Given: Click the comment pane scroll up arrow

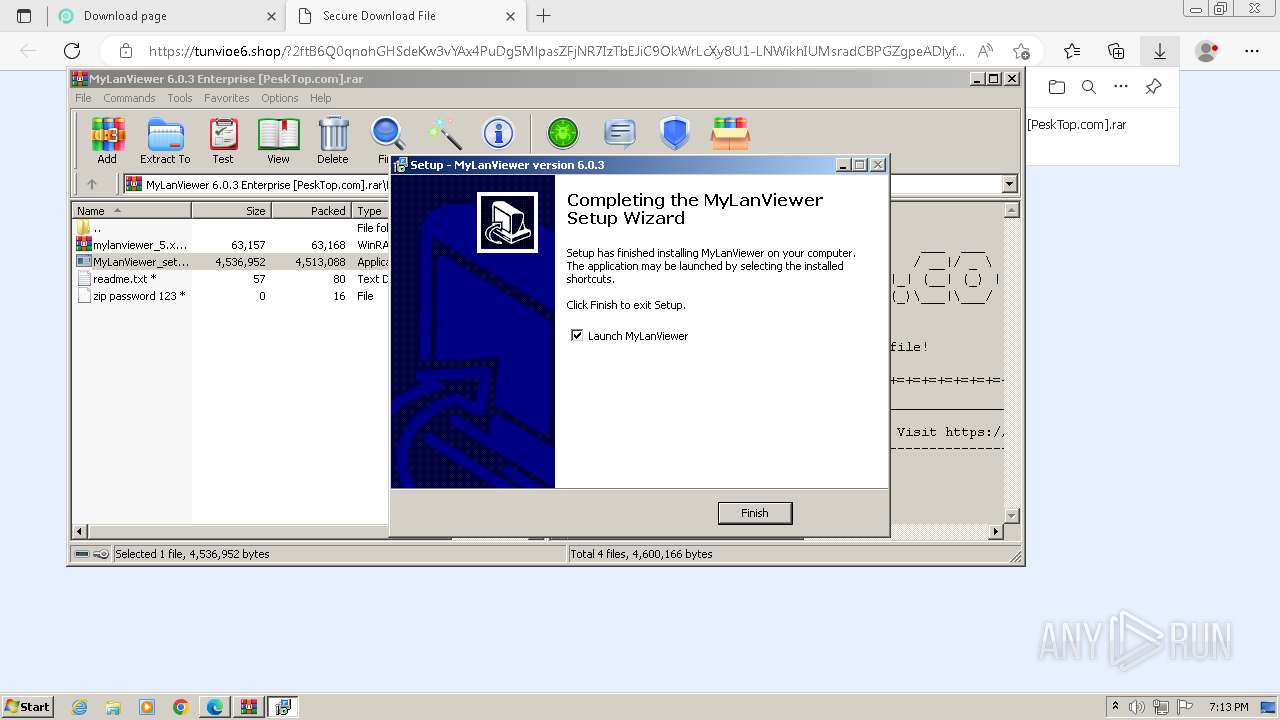Looking at the screenshot, I should pos(1011,210).
